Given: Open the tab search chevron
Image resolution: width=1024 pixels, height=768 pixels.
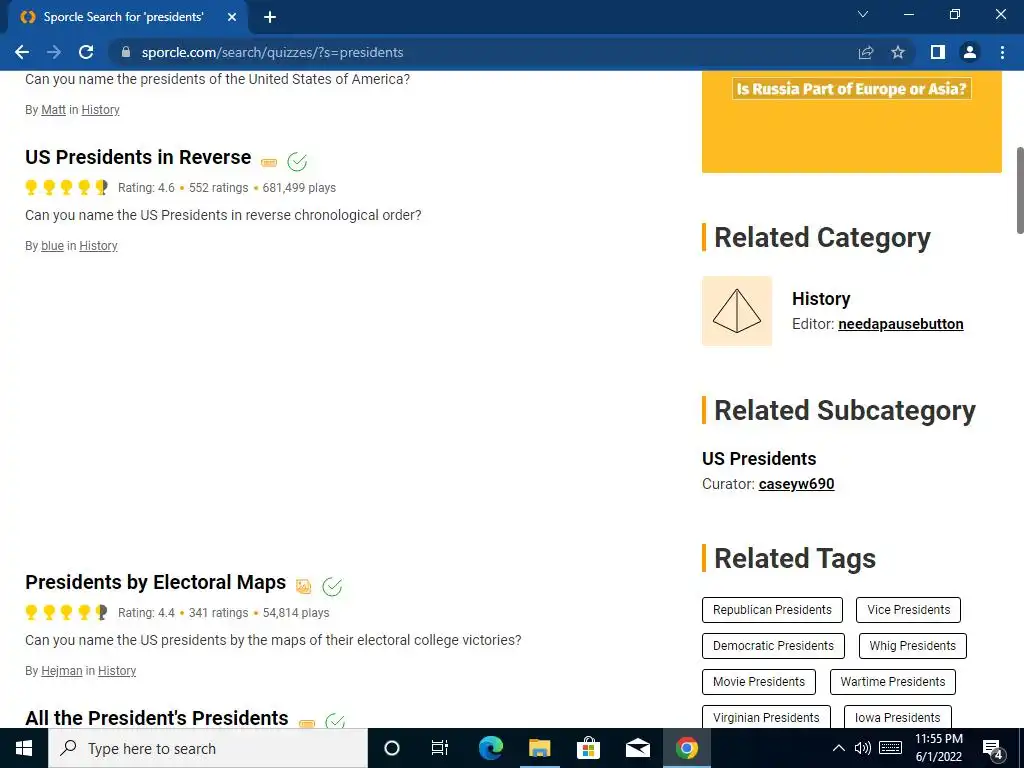Looking at the screenshot, I should (863, 14).
